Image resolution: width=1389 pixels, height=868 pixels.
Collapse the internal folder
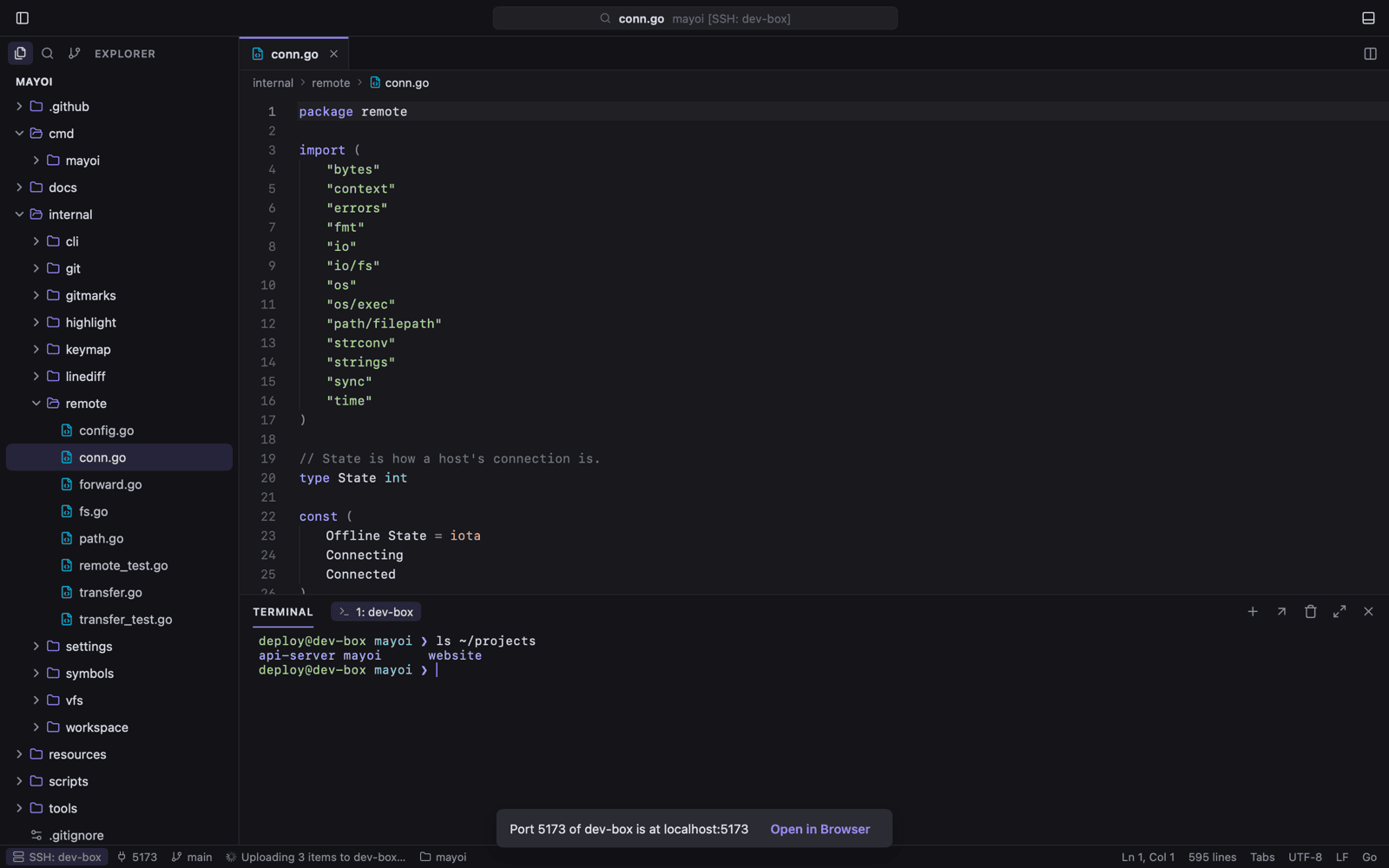click(119, 214)
